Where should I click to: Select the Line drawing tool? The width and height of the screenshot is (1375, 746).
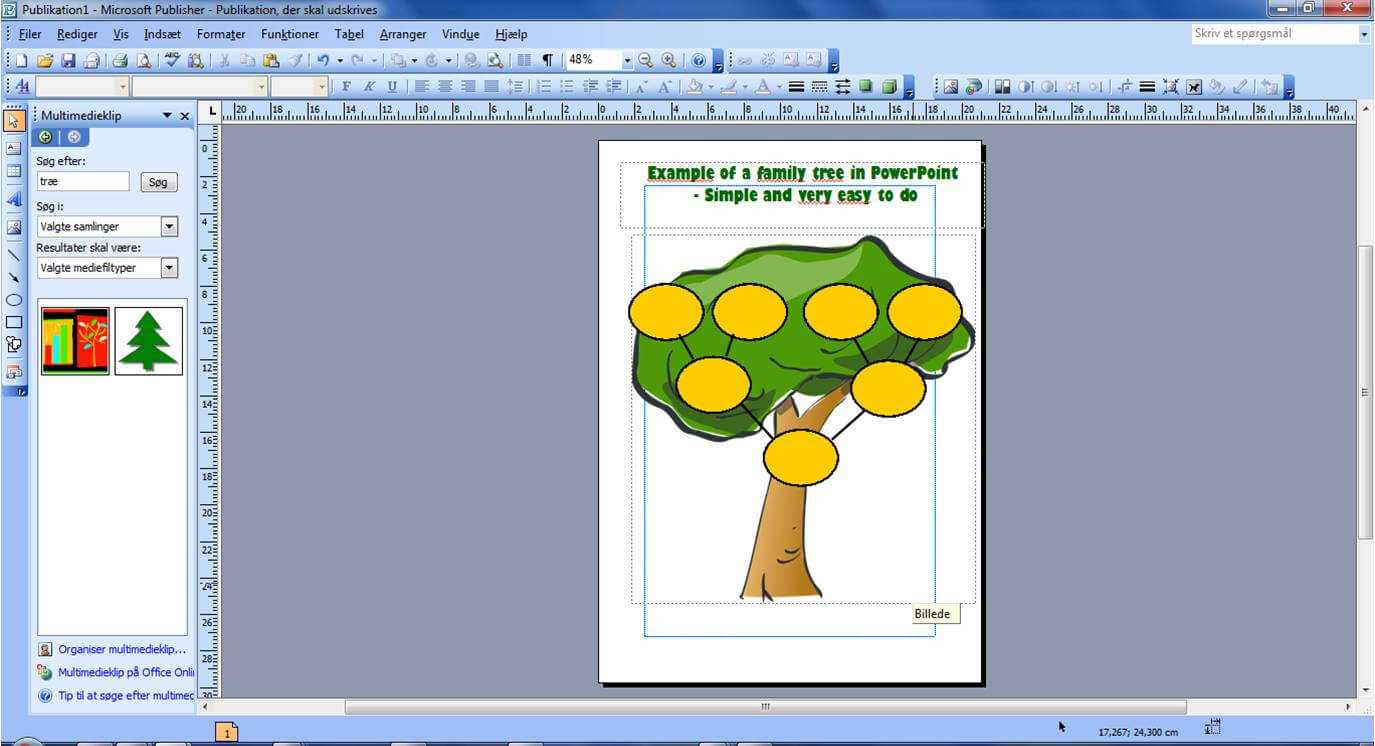14,255
